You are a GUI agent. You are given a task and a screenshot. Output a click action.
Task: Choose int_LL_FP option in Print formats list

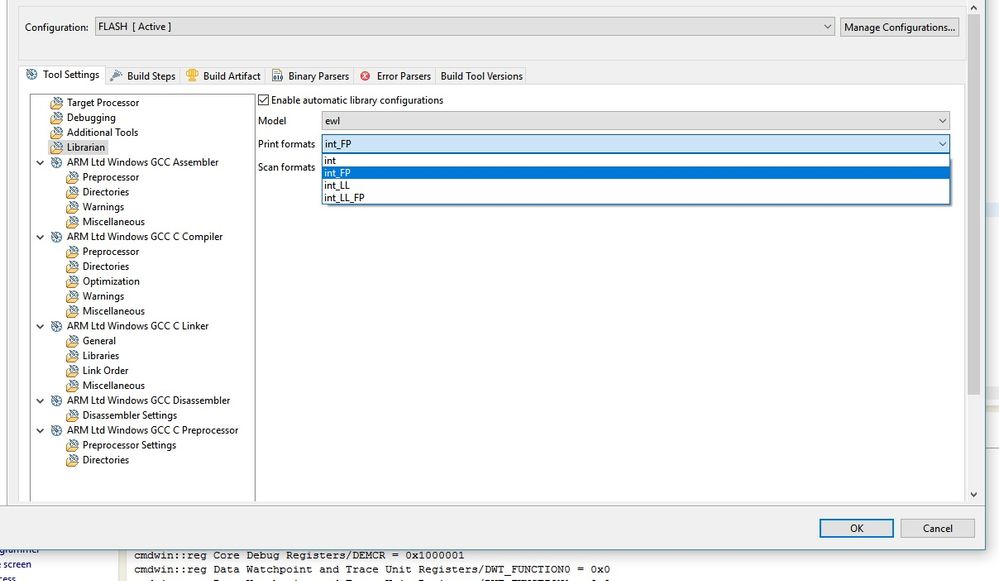click(636, 197)
